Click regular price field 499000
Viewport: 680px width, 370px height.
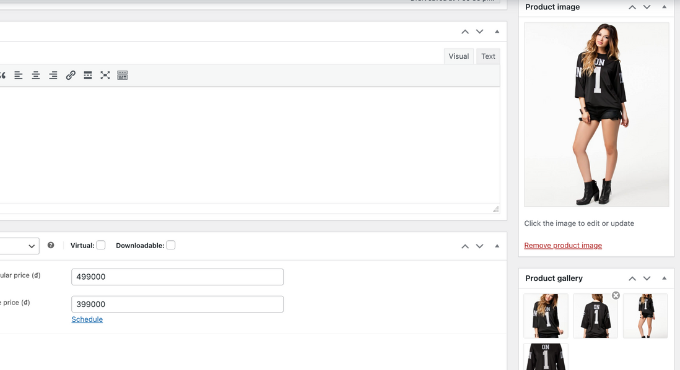point(177,277)
